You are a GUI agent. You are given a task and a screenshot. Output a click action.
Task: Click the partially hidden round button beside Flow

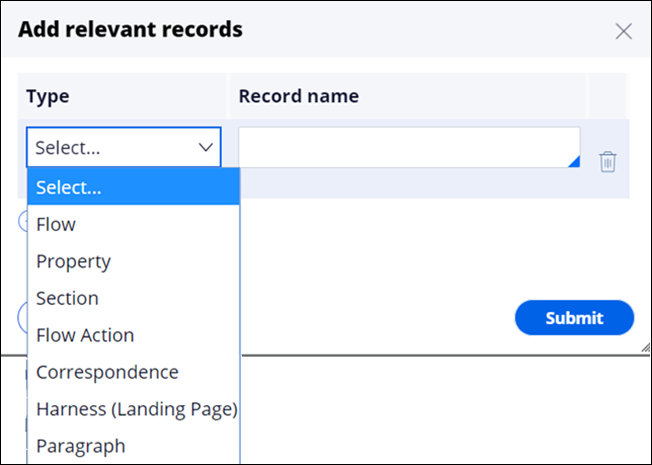pos(22,222)
